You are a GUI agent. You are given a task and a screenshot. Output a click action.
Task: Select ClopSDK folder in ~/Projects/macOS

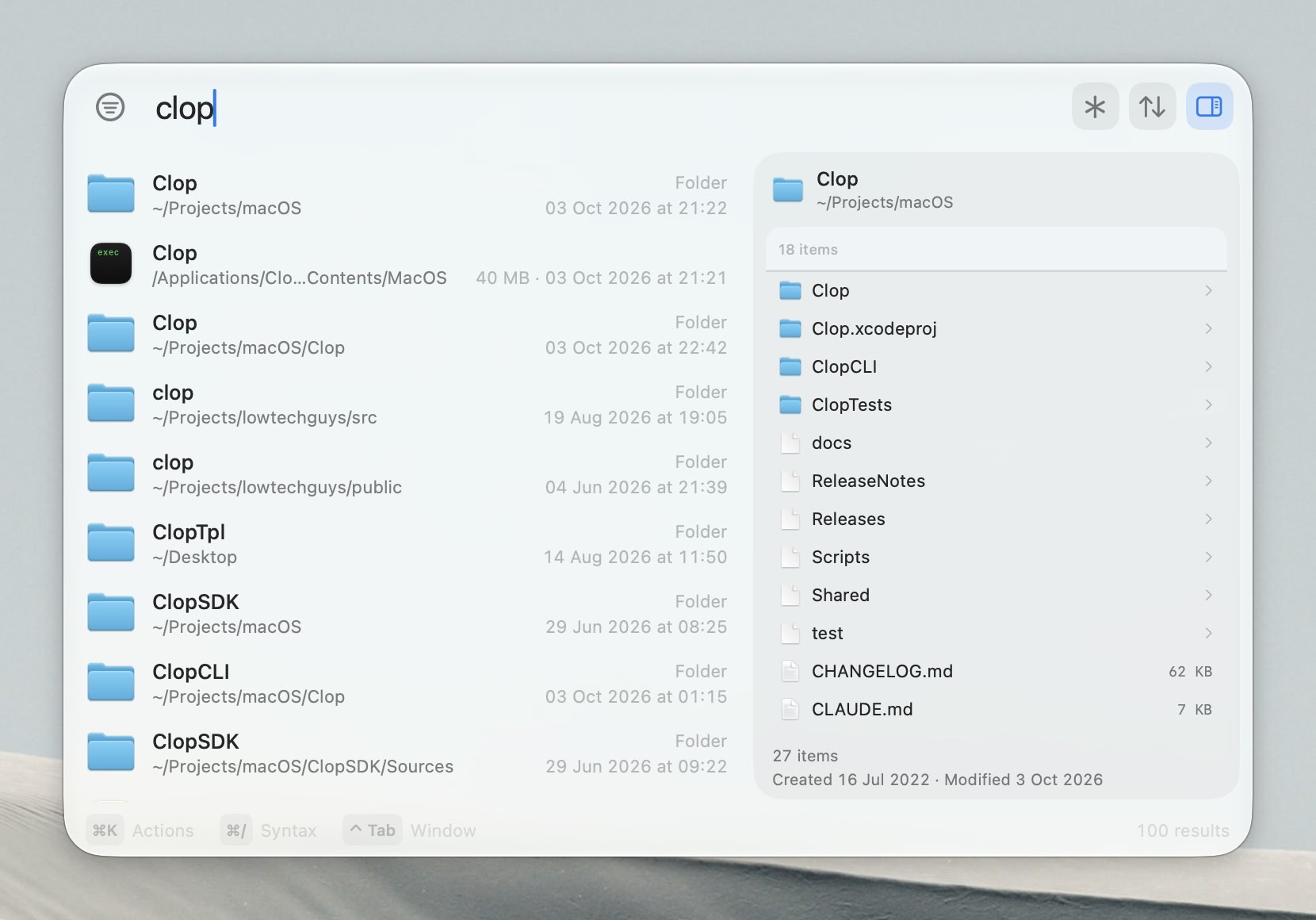407,614
